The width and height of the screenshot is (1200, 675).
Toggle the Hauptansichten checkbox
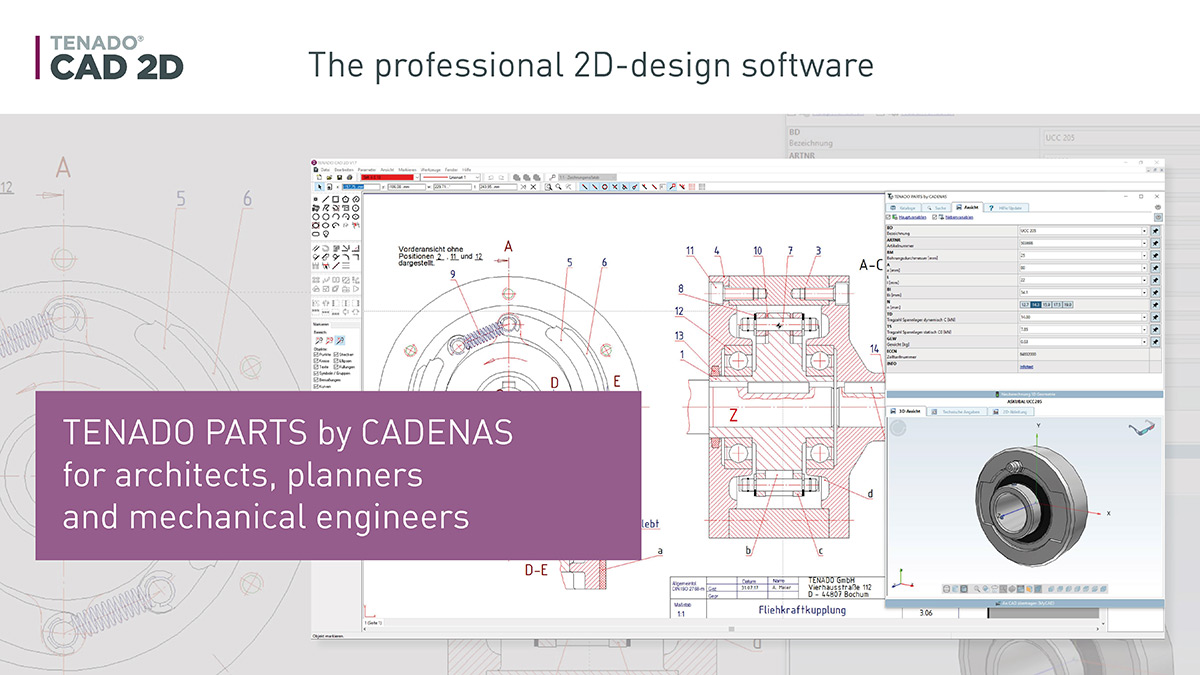pyautogui.click(x=888, y=217)
